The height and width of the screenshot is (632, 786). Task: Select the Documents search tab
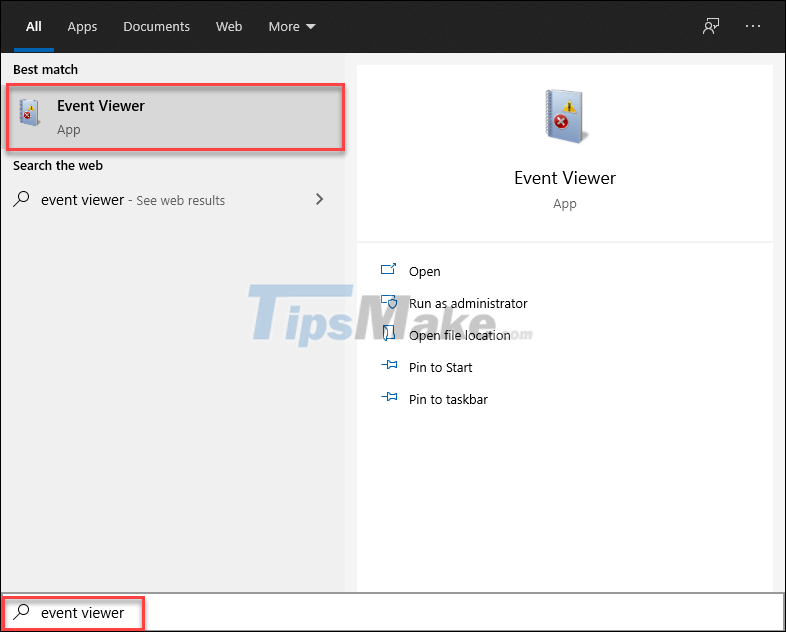pos(156,27)
